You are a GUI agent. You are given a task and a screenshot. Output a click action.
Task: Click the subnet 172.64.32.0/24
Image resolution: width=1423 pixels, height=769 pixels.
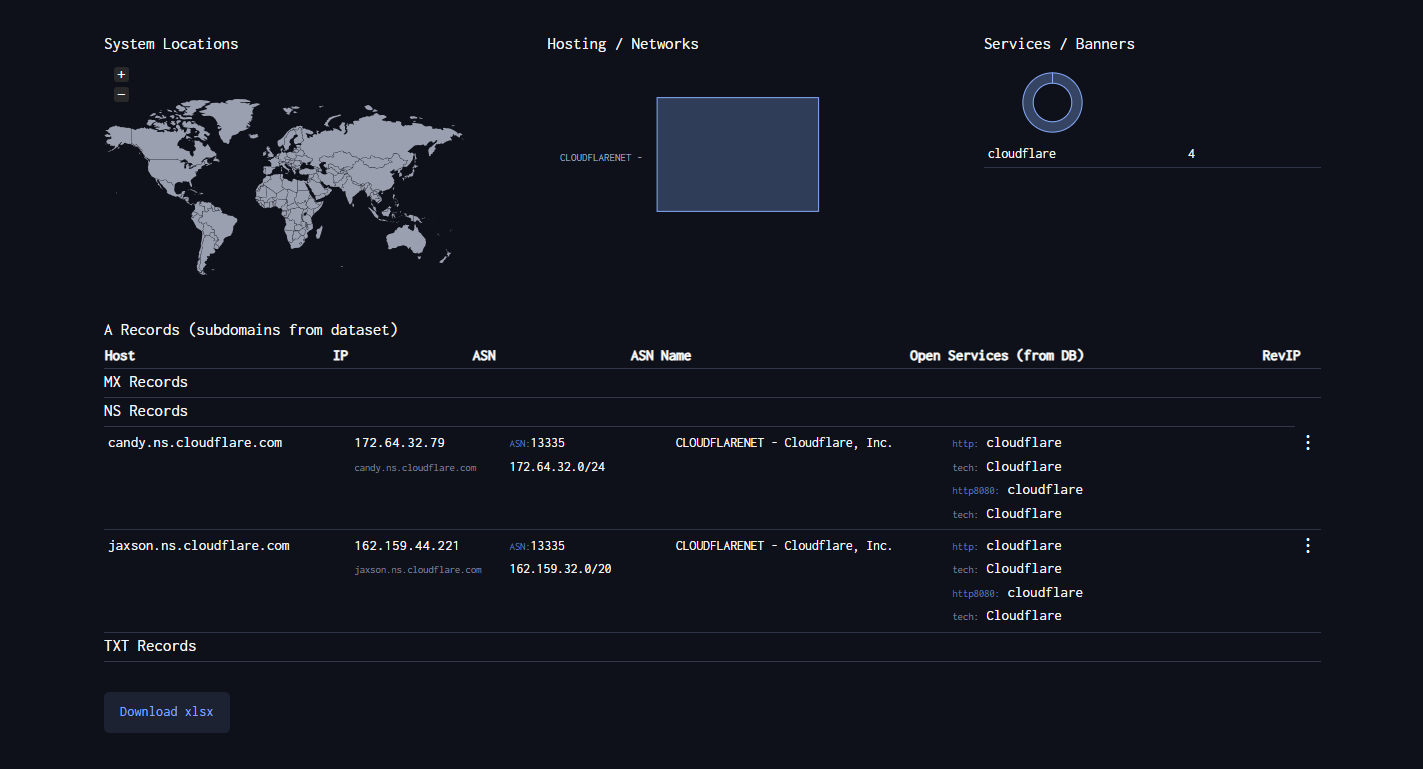click(557, 466)
